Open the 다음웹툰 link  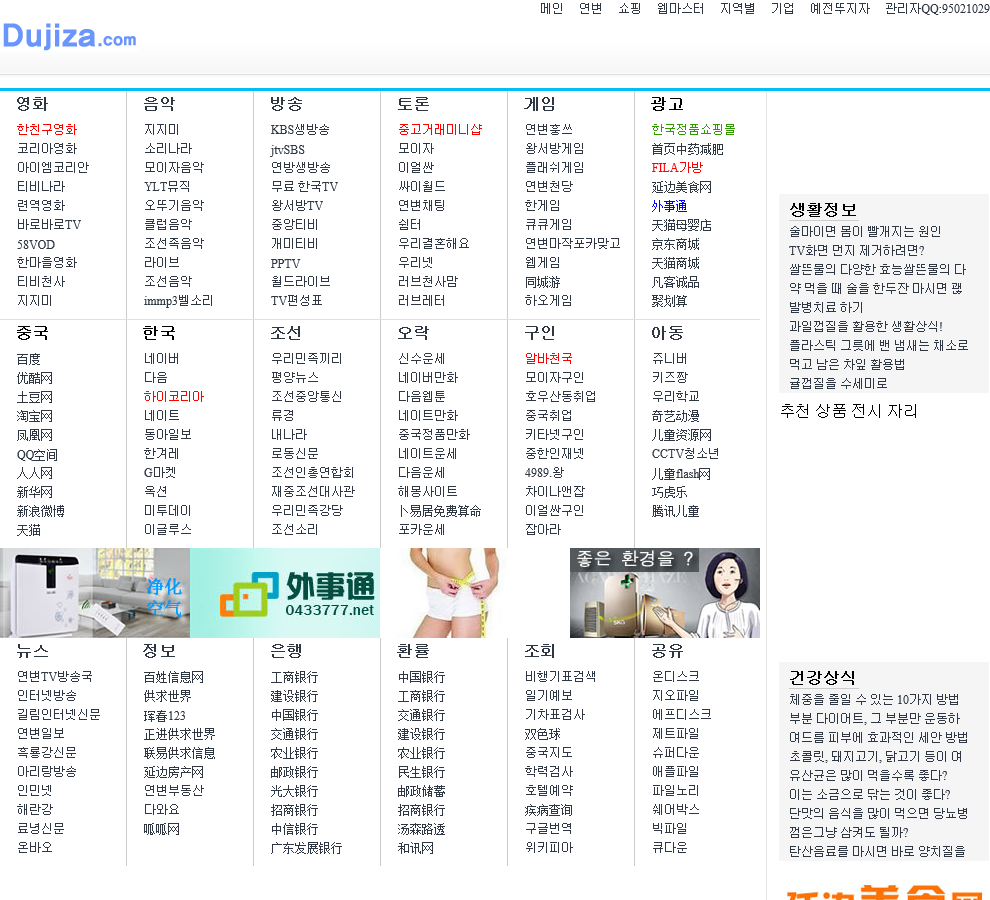coord(422,396)
